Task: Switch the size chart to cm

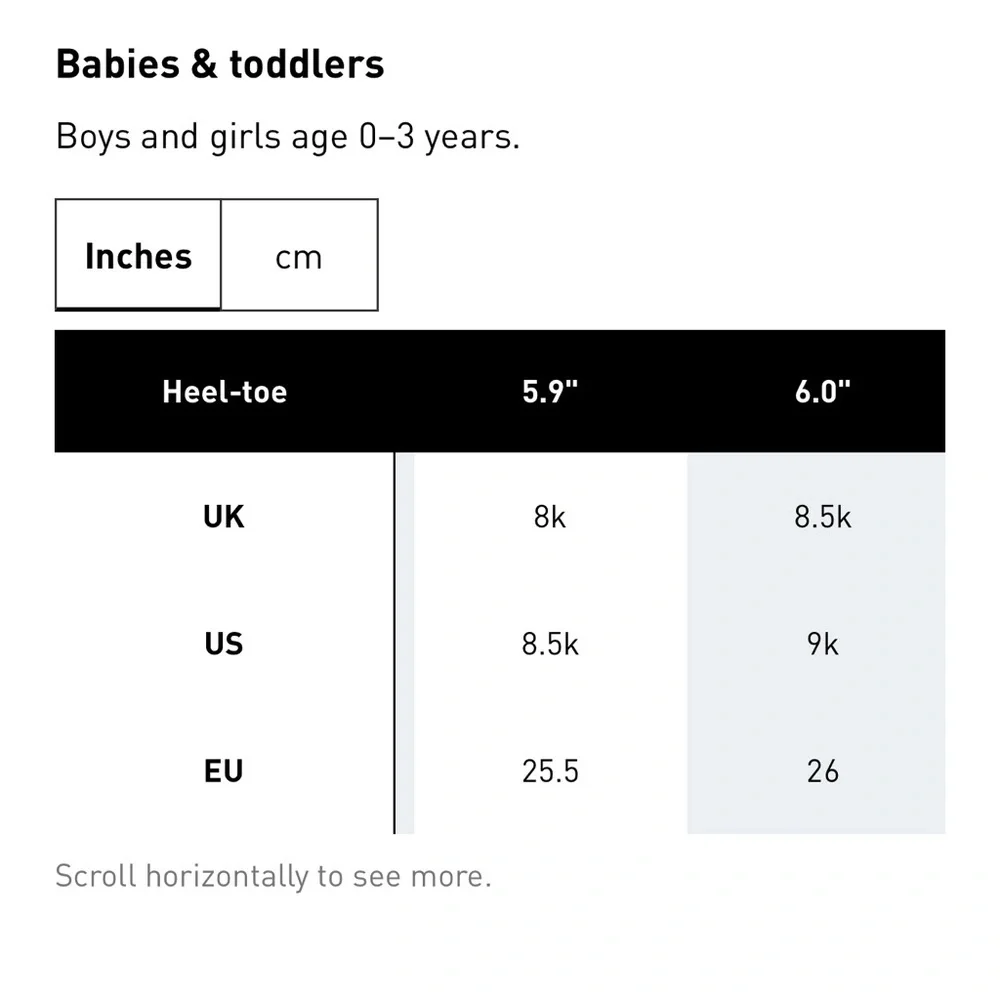Action: click(299, 254)
